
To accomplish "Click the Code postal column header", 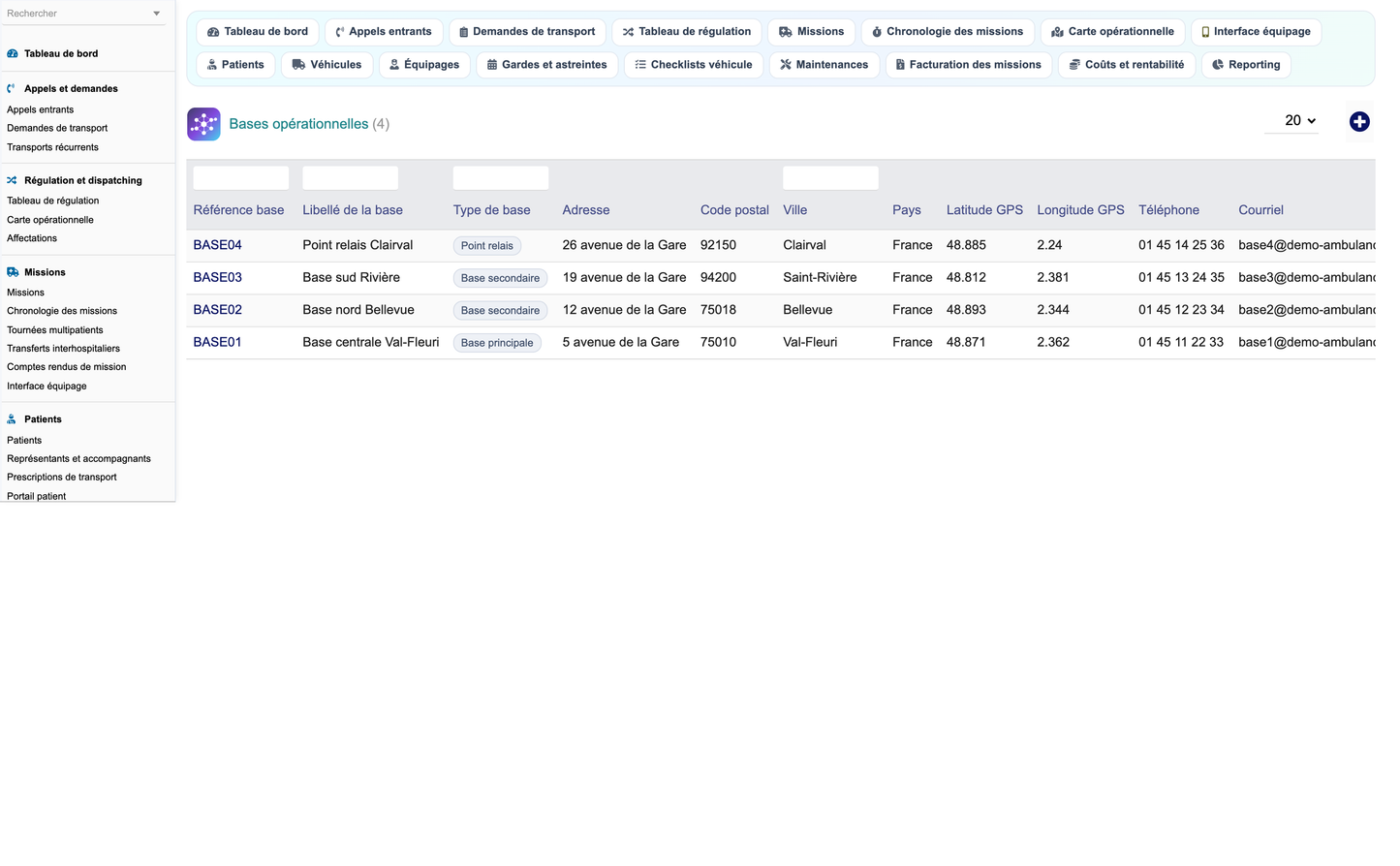I will click(x=734, y=210).
